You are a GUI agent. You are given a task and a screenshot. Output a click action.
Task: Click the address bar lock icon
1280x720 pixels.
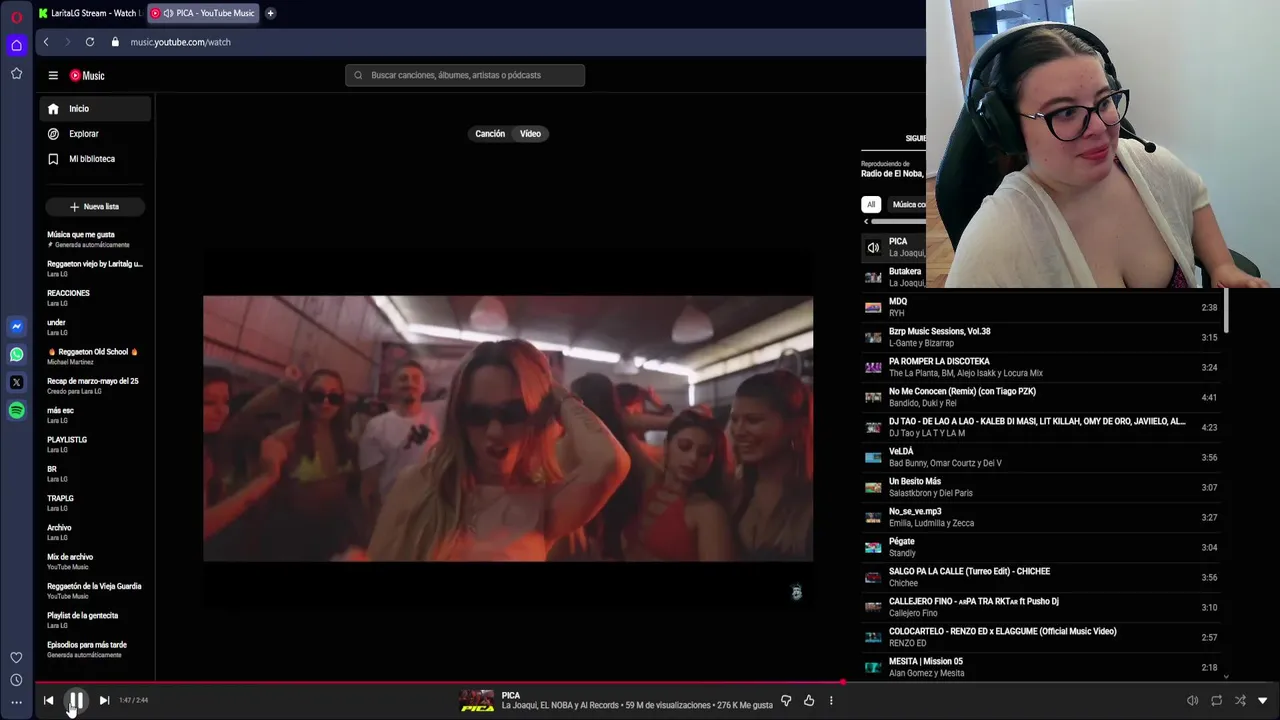coord(115,42)
